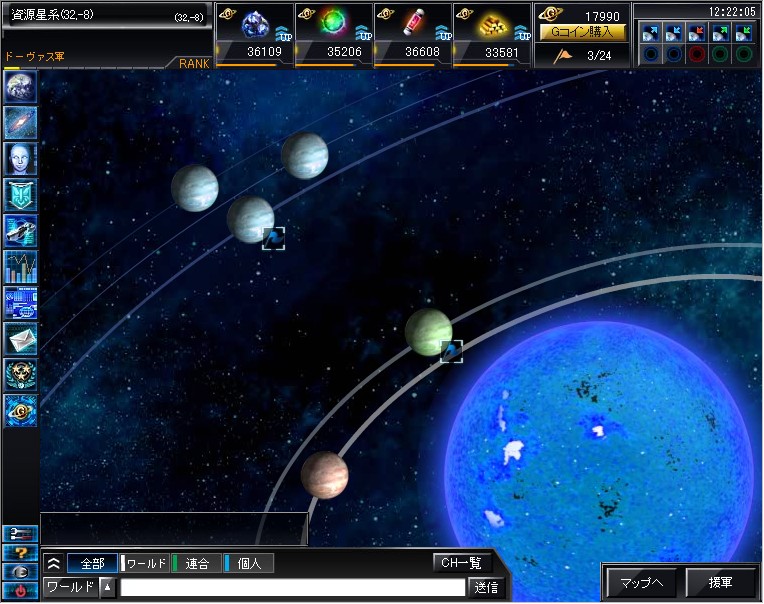
Task: Click the chat message input field
Action: 292,587
